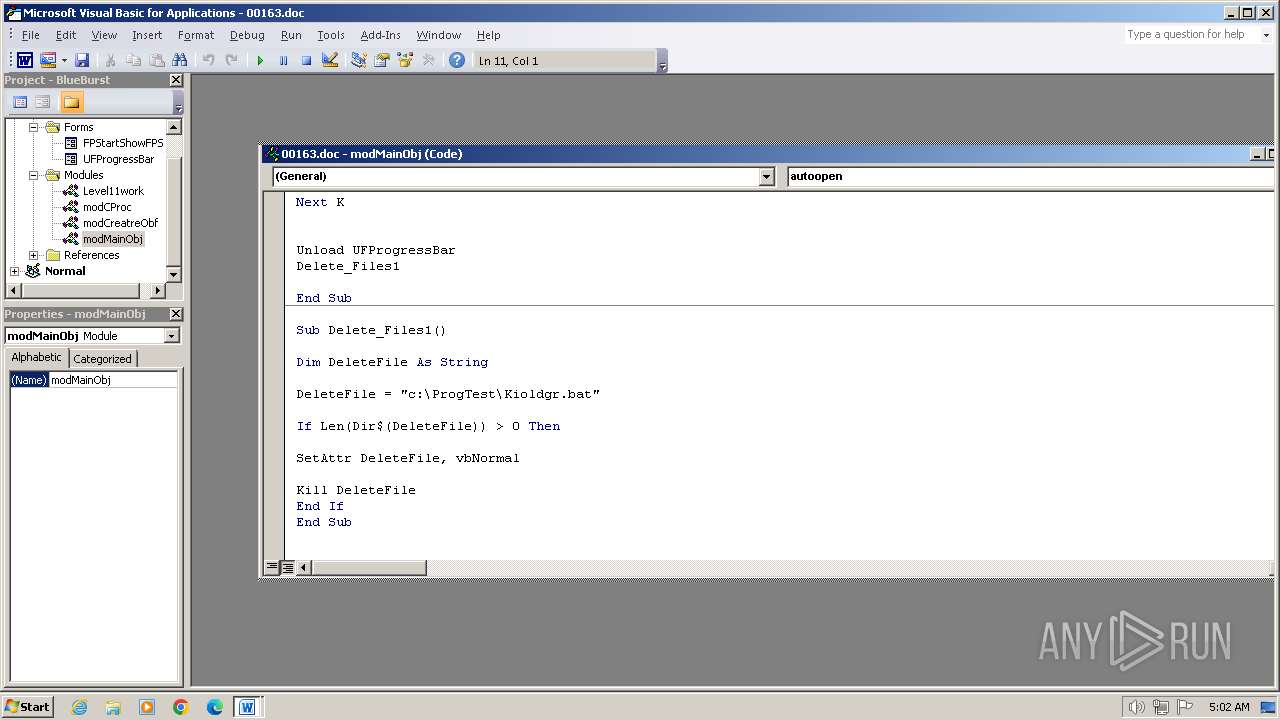1280x720 pixels.
Task: Click Project tree horizontal scroll right arrow
Action: tap(157, 290)
